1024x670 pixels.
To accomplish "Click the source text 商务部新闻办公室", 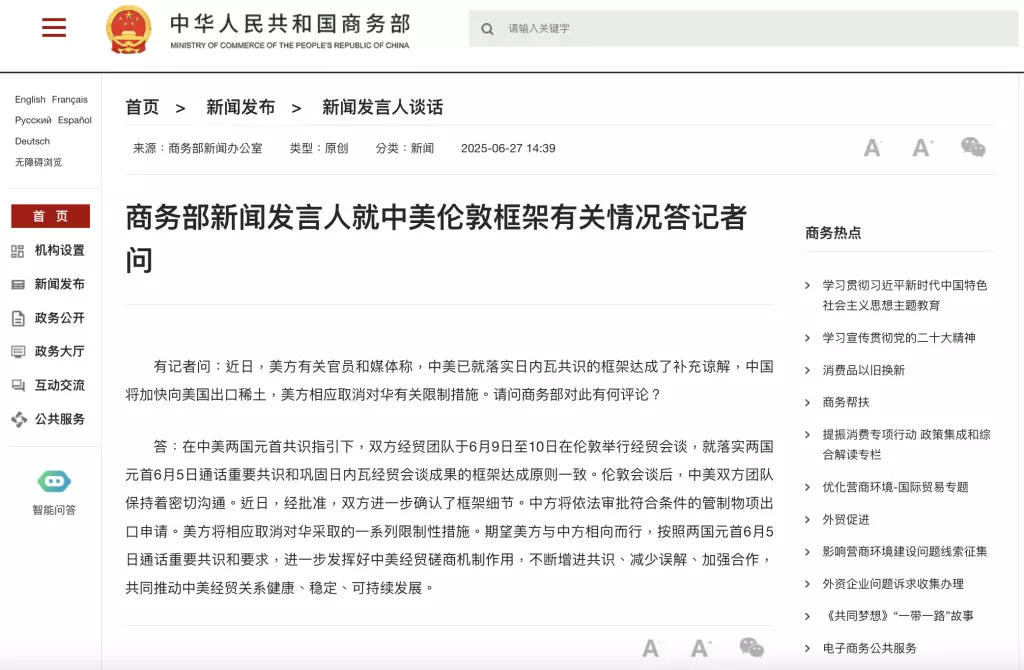I will pyautogui.click(x=216, y=148).
